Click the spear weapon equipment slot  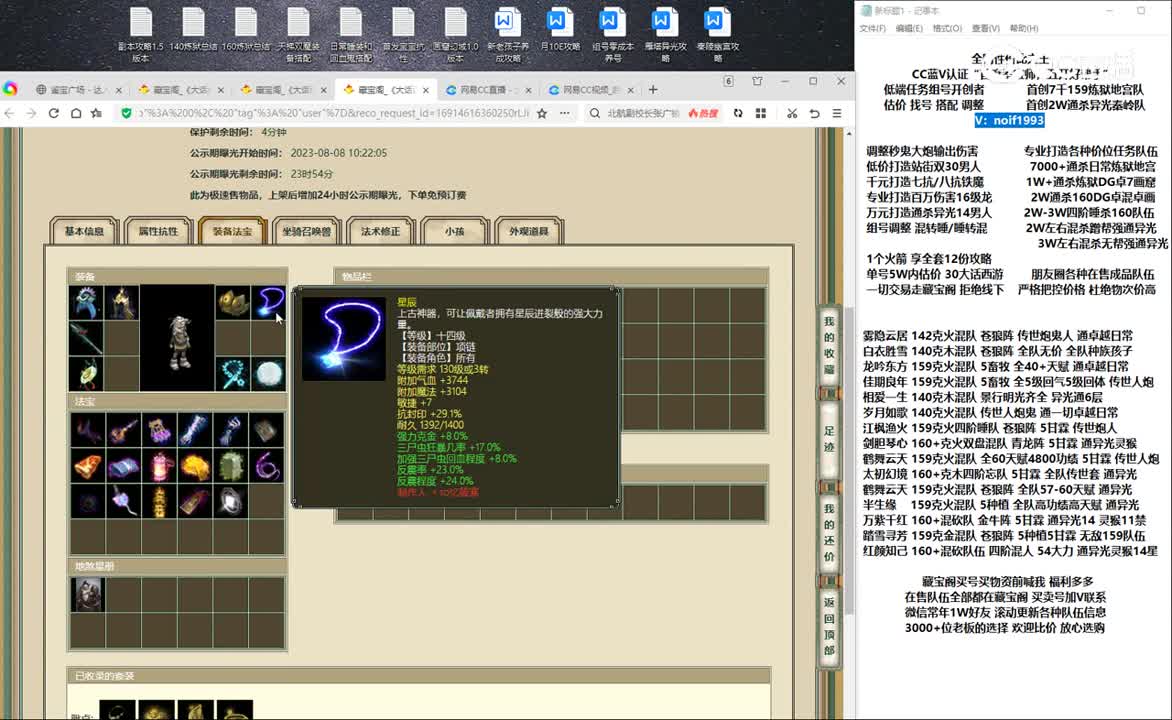(x=86, y=338)
